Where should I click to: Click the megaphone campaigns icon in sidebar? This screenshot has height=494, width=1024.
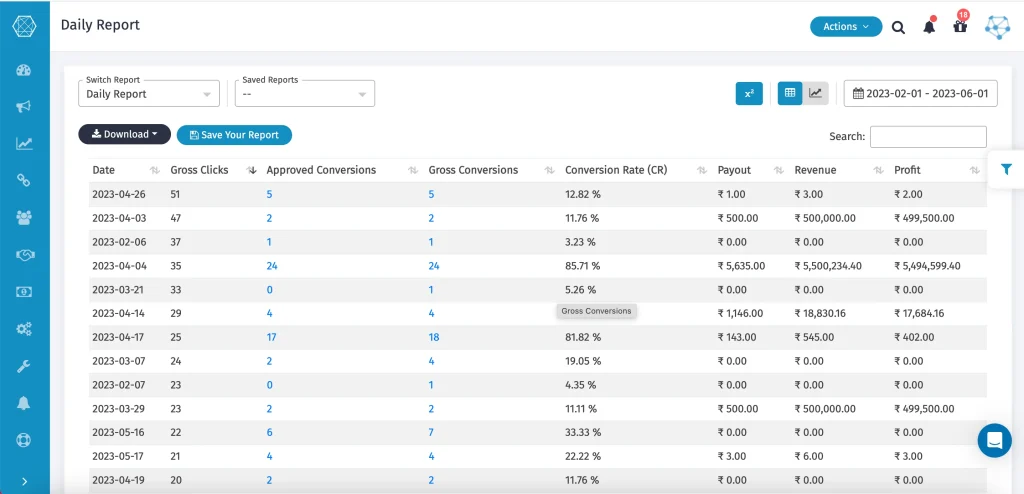point(24,106)
